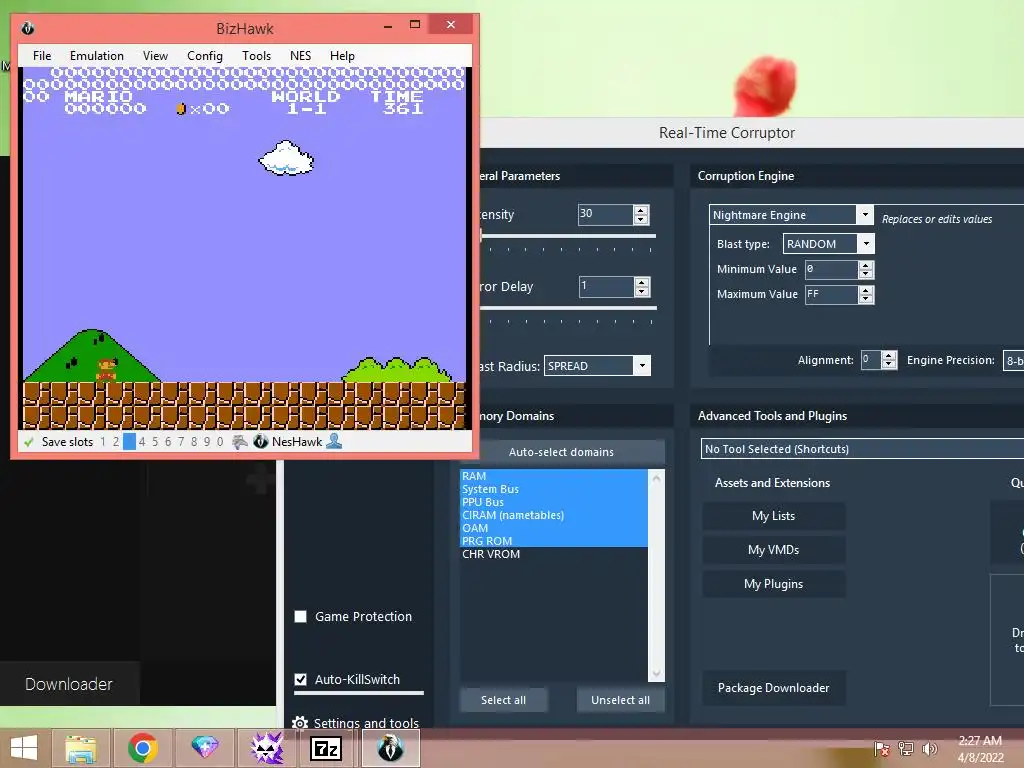Click the Downloader button
Image resolution: width=1024 pixels, height=768 pixels.
tap(69, 684)
